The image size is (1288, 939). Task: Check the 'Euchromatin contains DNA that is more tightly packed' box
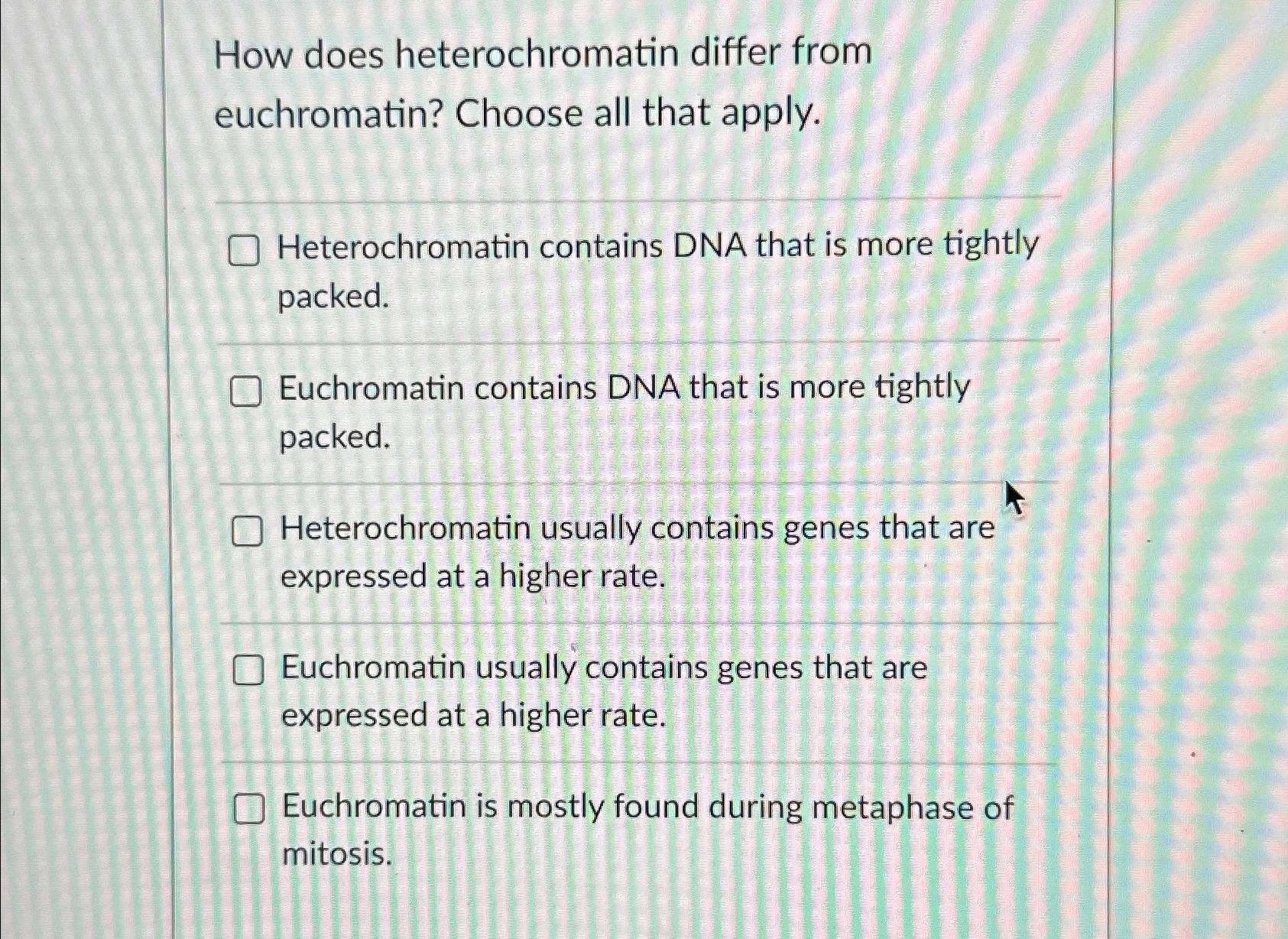(x=246, y=392)
